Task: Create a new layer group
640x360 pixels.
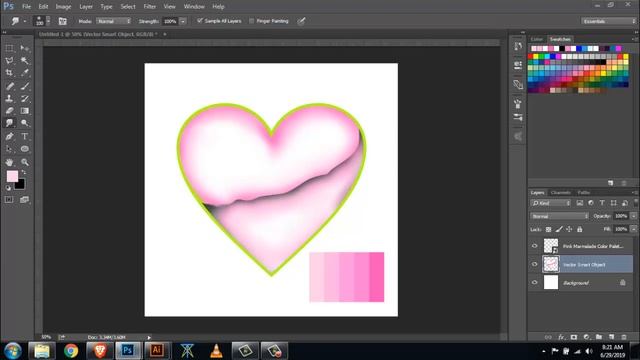Action: (x=599, y=337)
